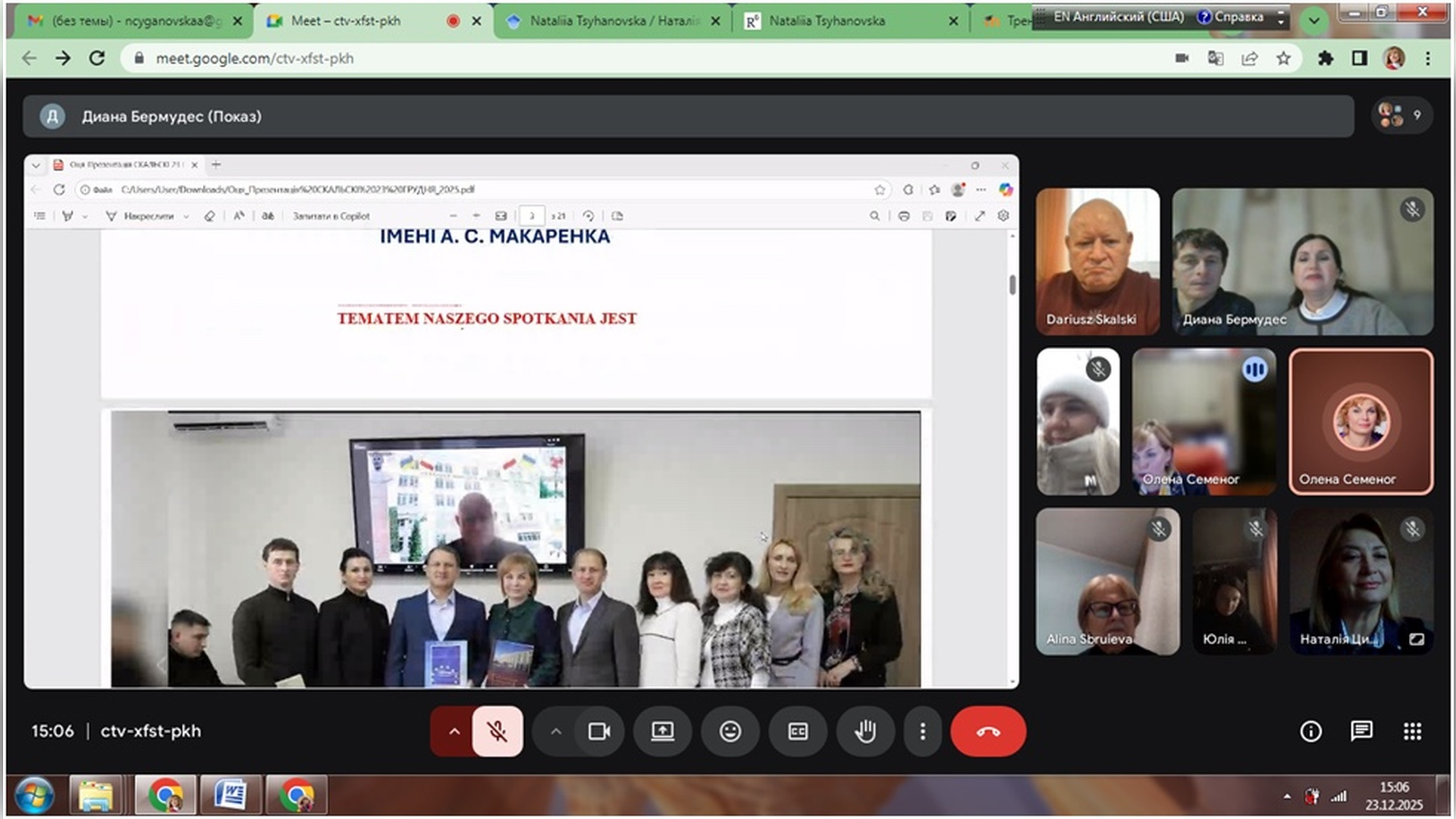The height and width of the screenshot is (819, 1456).
Task: Click the red leave call button
Action: tap(987, 731)
